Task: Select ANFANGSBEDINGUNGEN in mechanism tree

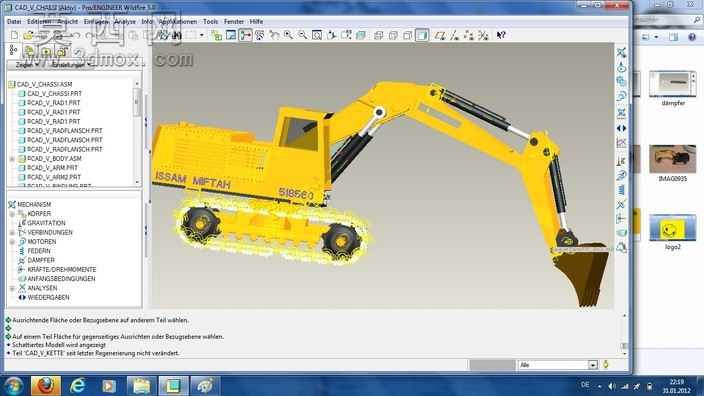Action: click(62, 279)
